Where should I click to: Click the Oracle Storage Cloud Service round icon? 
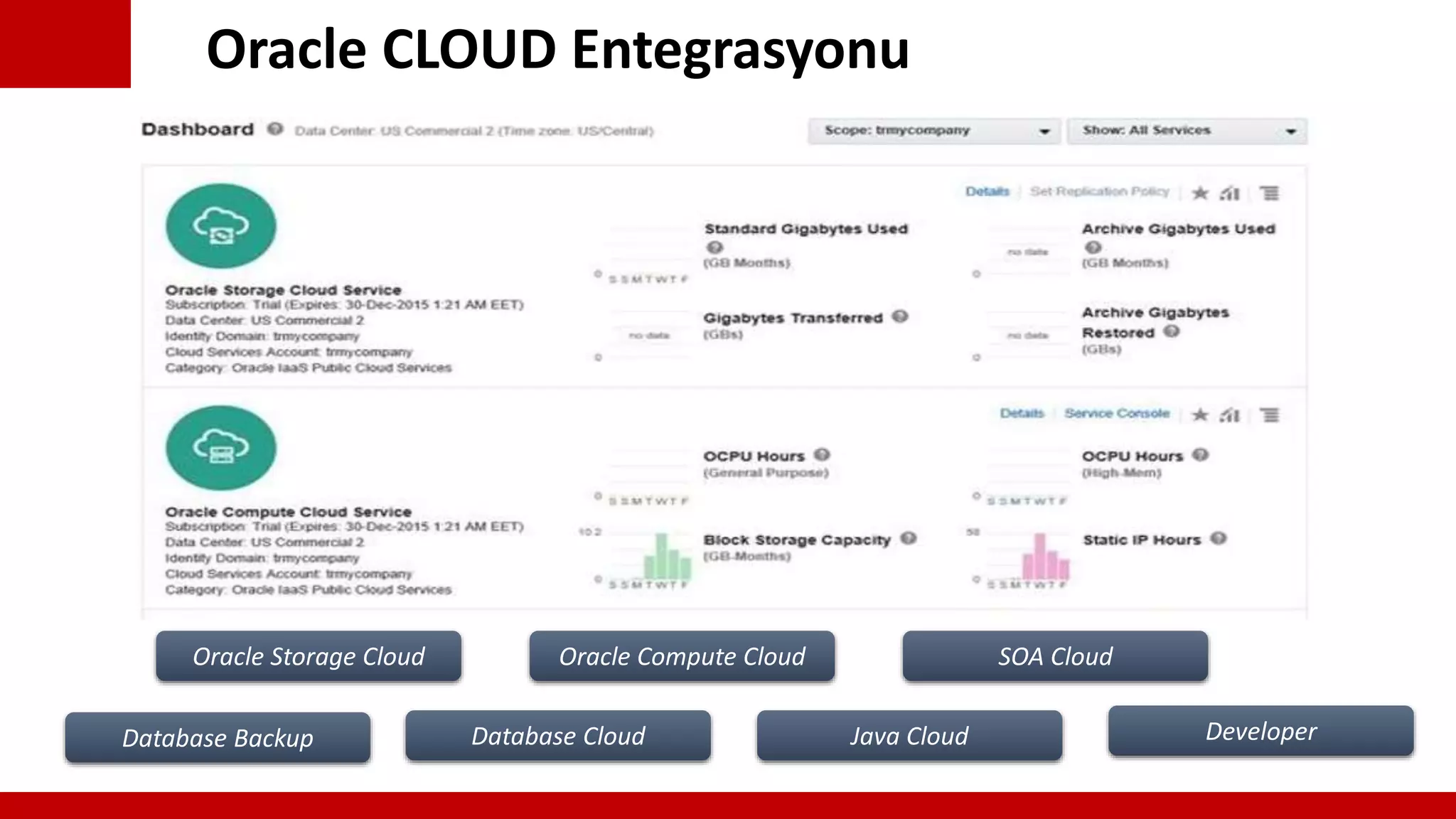(x=221, y=226)
